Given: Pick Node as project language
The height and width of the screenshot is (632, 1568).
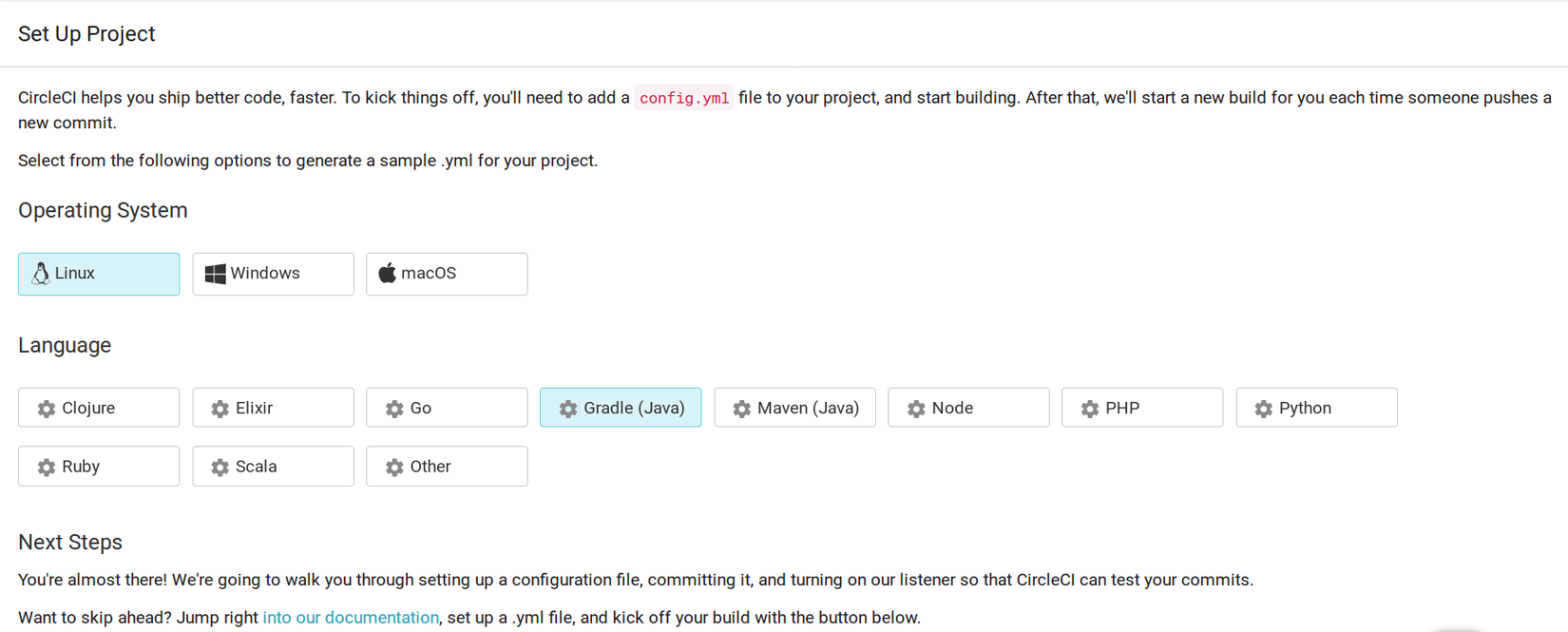Looking at the screenshot, I should click(968, 408).
